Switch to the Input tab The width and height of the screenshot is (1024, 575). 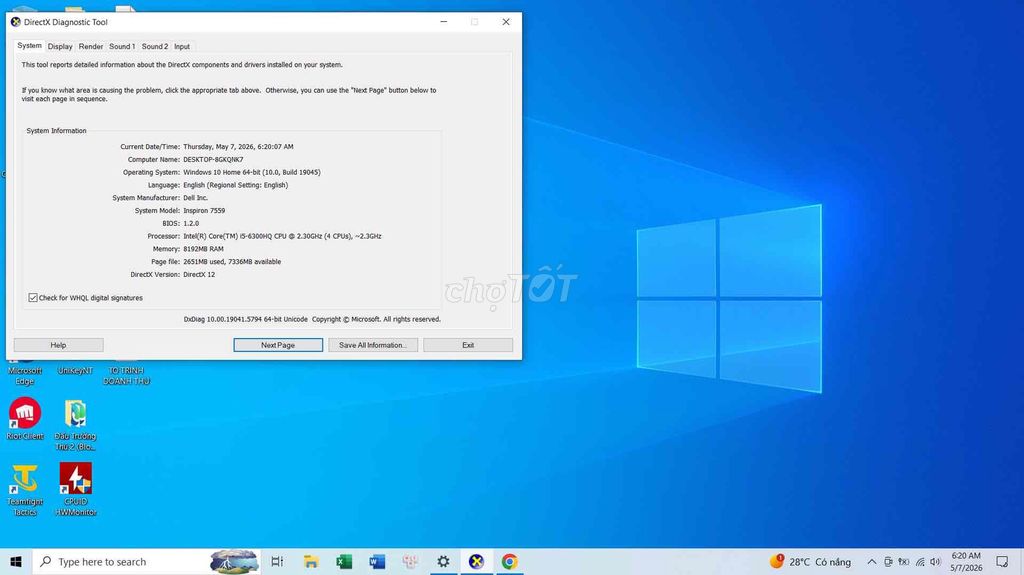(182, 46)
